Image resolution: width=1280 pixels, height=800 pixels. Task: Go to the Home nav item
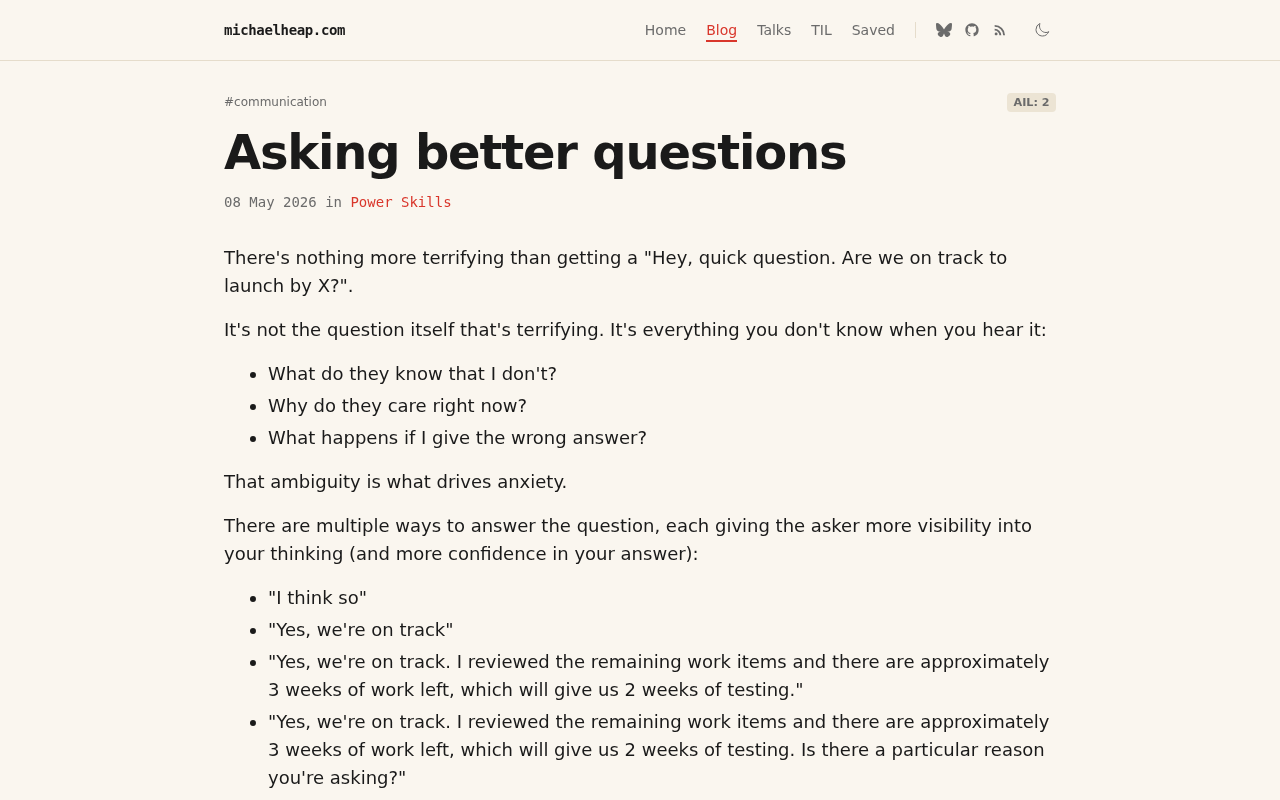pyautogui.click(x=665, y=30)
